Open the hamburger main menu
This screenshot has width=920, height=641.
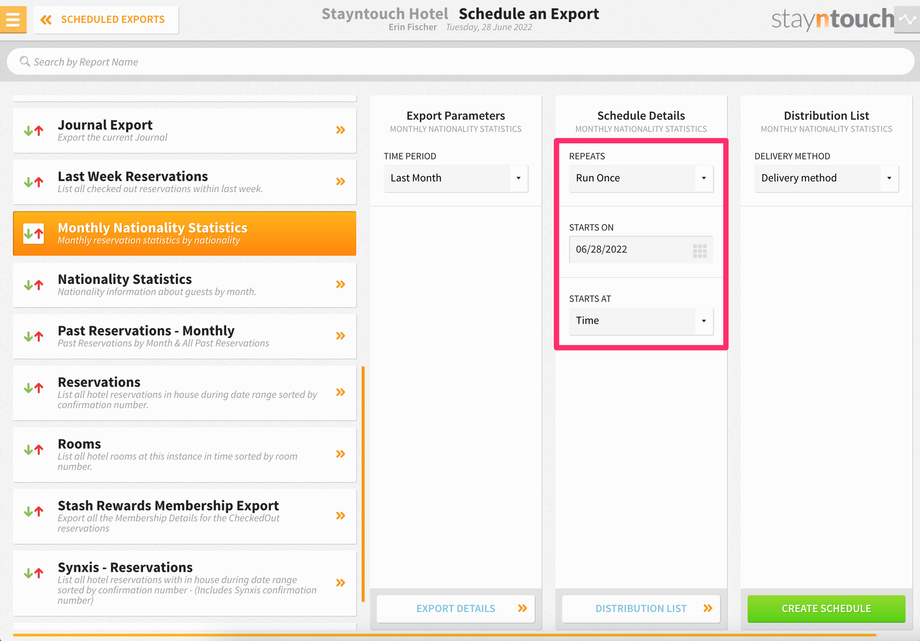[13, 19]
